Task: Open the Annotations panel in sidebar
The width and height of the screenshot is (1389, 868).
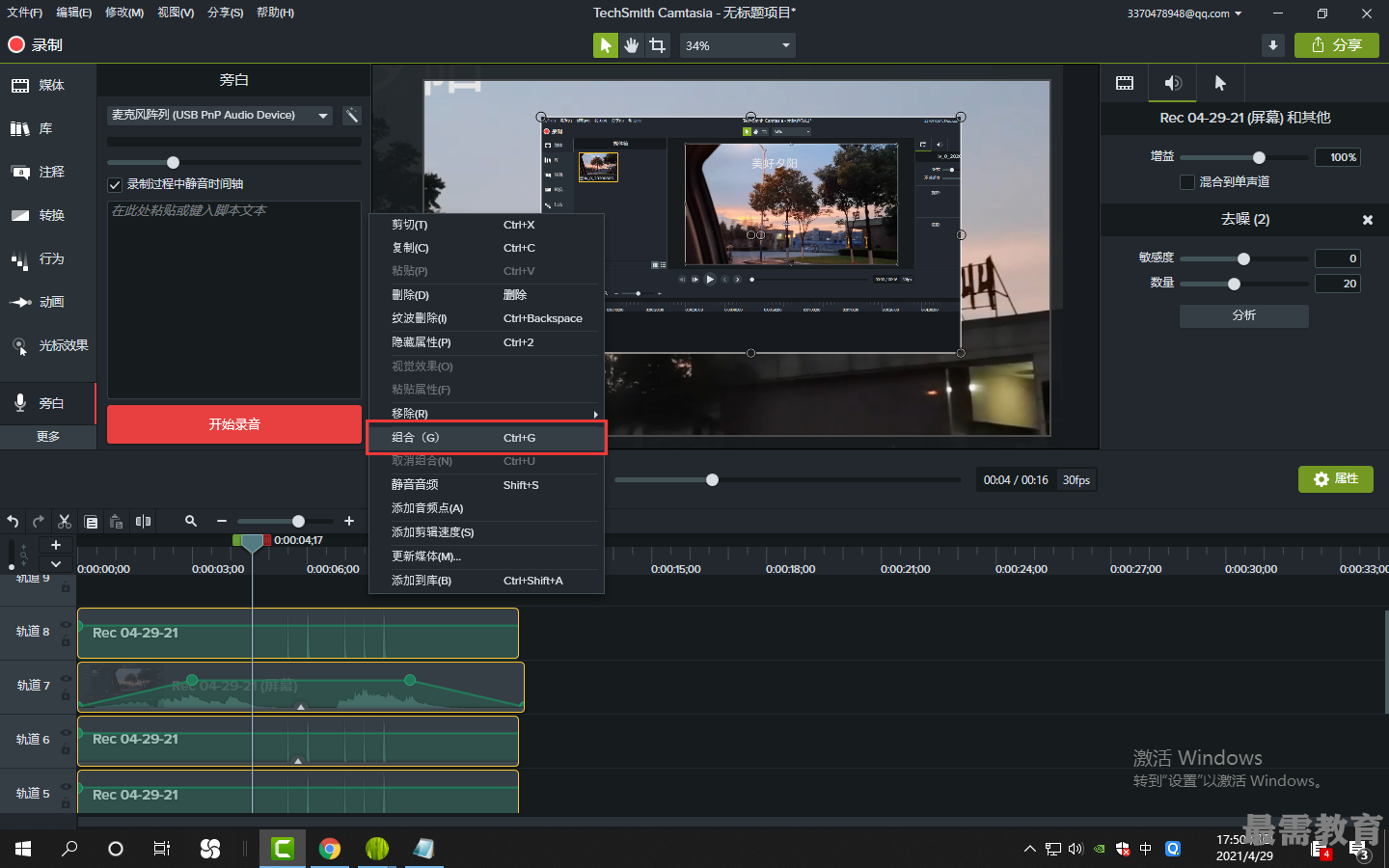Action: [48, 172]
